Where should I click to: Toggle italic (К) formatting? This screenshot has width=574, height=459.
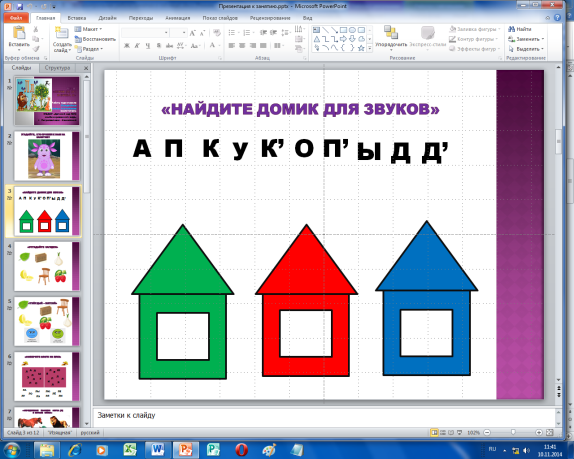coord(137,46)
